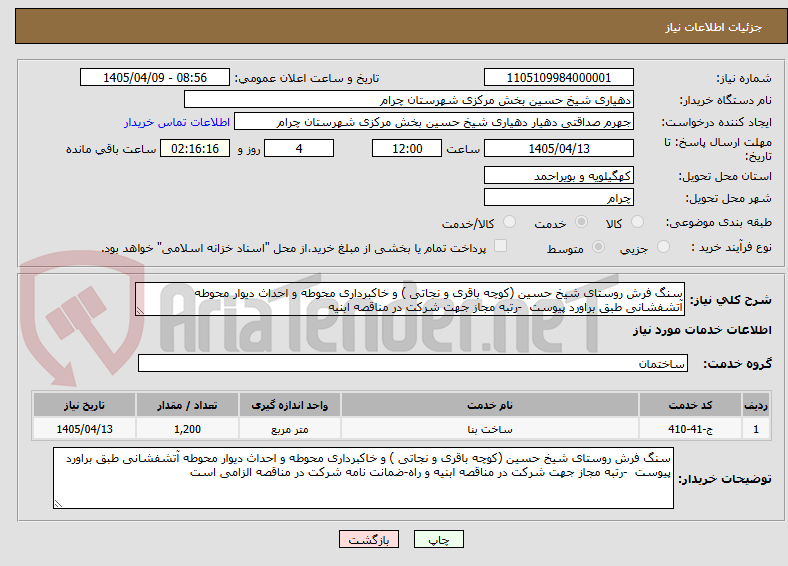This screenshot has width=788, height=566.
Task: Click the request creator field جهرم صداقتی
Action: [434, 122]
